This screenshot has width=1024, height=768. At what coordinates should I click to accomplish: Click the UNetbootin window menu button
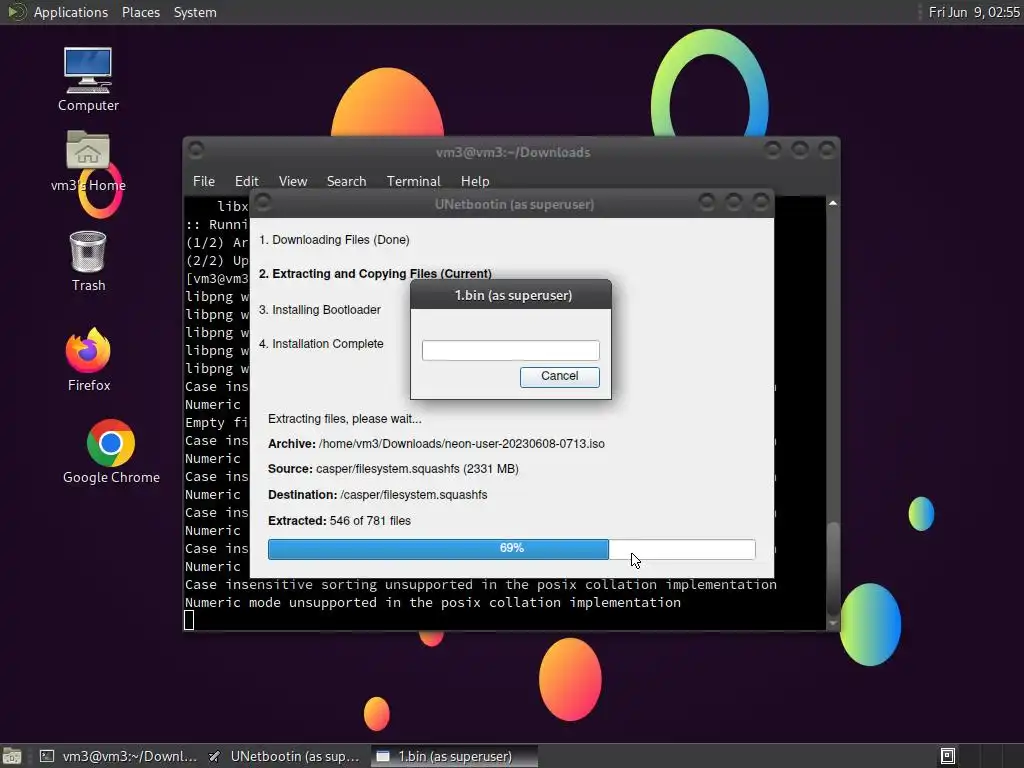[263, 202]
